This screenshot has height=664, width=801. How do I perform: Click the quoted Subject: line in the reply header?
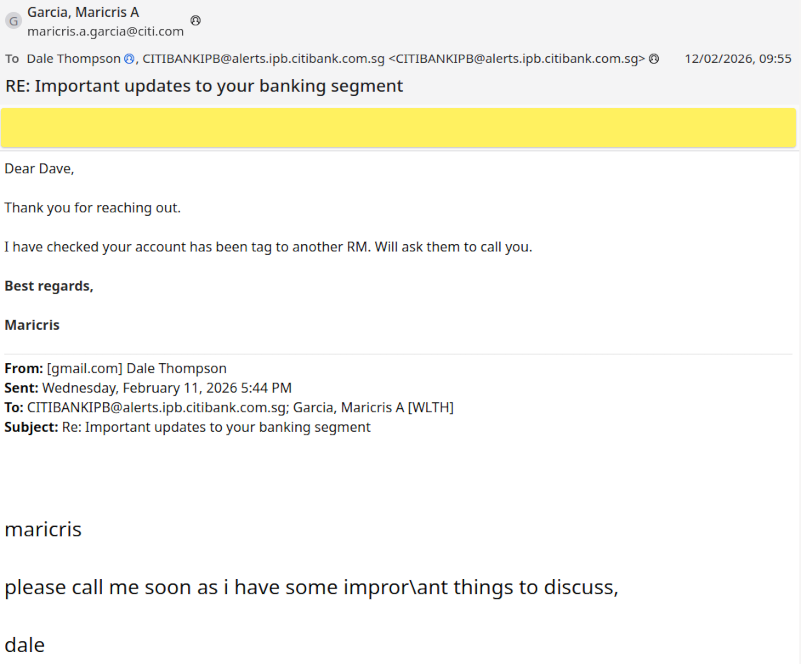pyautogui.click(x=188, y=427)
